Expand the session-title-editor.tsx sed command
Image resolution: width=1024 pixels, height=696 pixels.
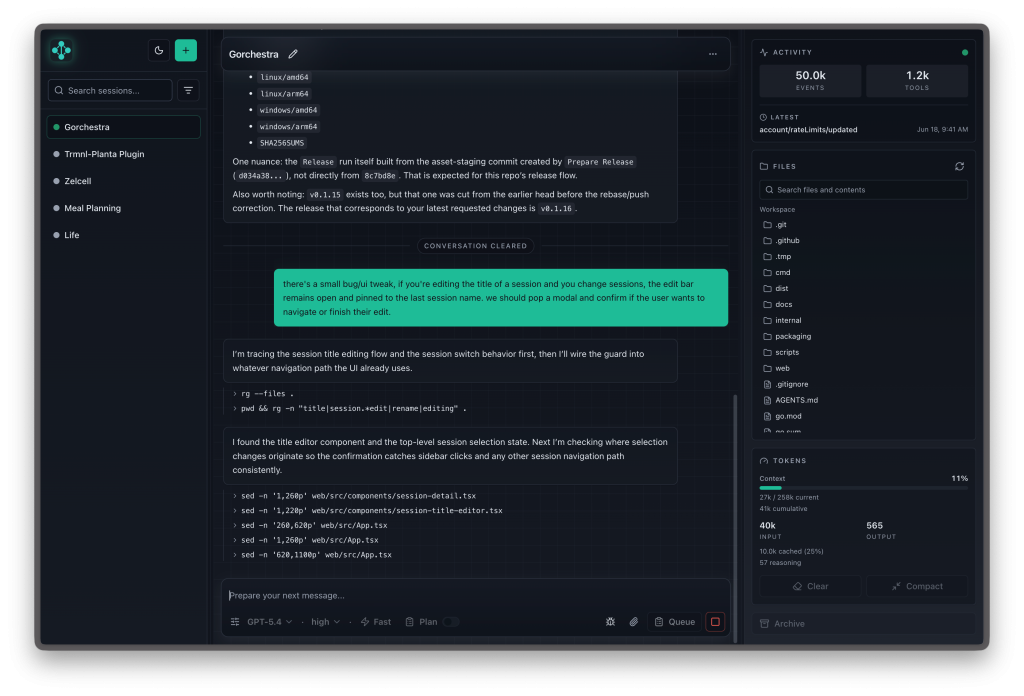pyautogui.click(x=367, y=511)
